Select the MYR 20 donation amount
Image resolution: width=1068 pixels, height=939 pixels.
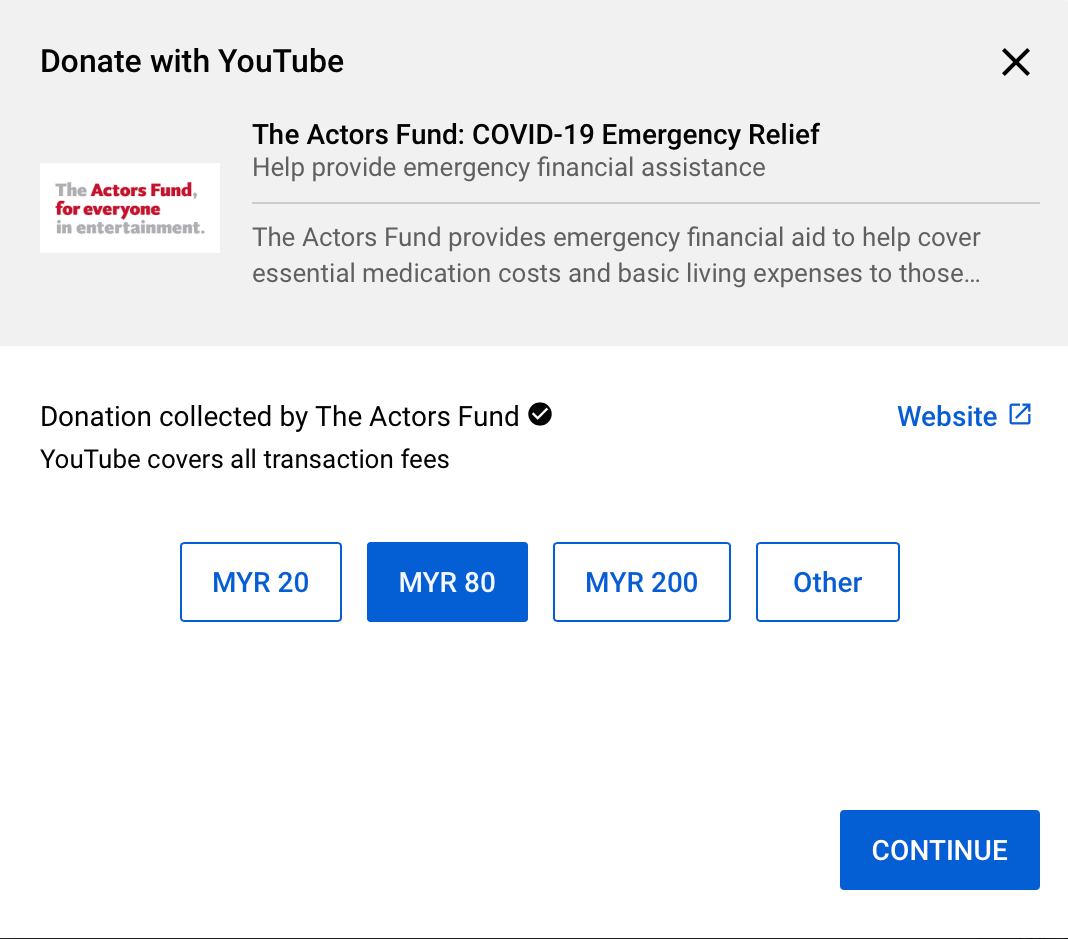click(x=261, y=582)
